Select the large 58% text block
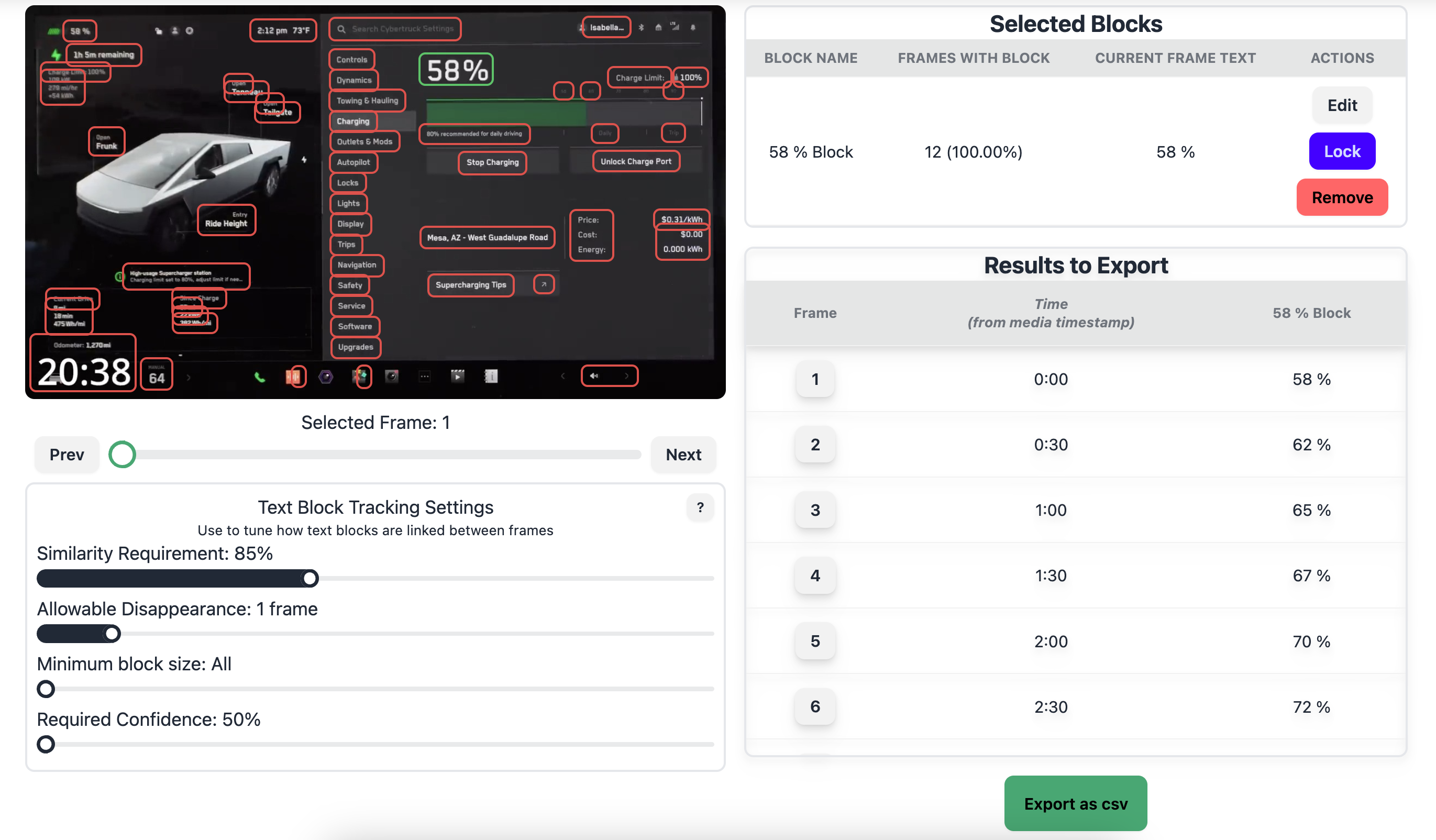This screenshot has width=1436, height=840. click(456, 70)
